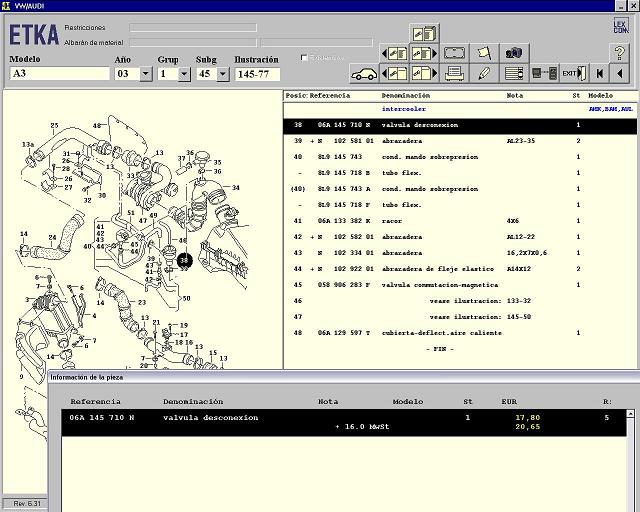The width and height of the screenshot is (640, 512).
Task: Click callout number 48 in the diagram
Action: click(97, 125)
